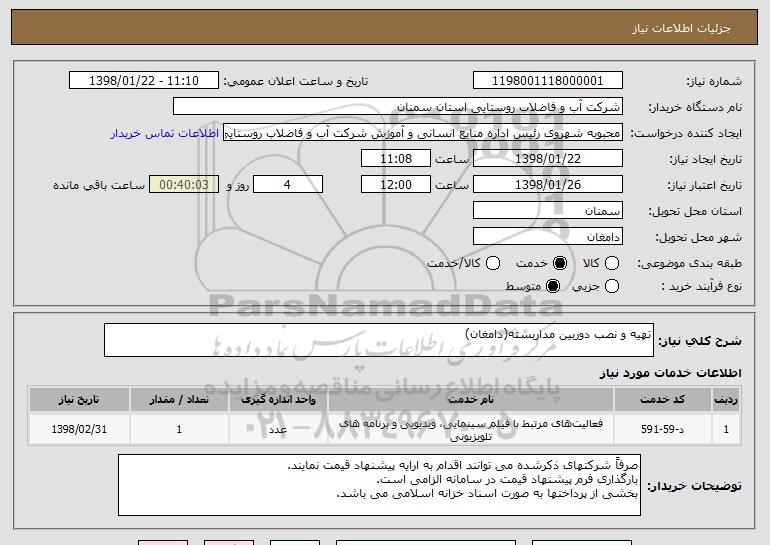
Task: Click the public announcement date field 11:10
Action: (144, 81)
